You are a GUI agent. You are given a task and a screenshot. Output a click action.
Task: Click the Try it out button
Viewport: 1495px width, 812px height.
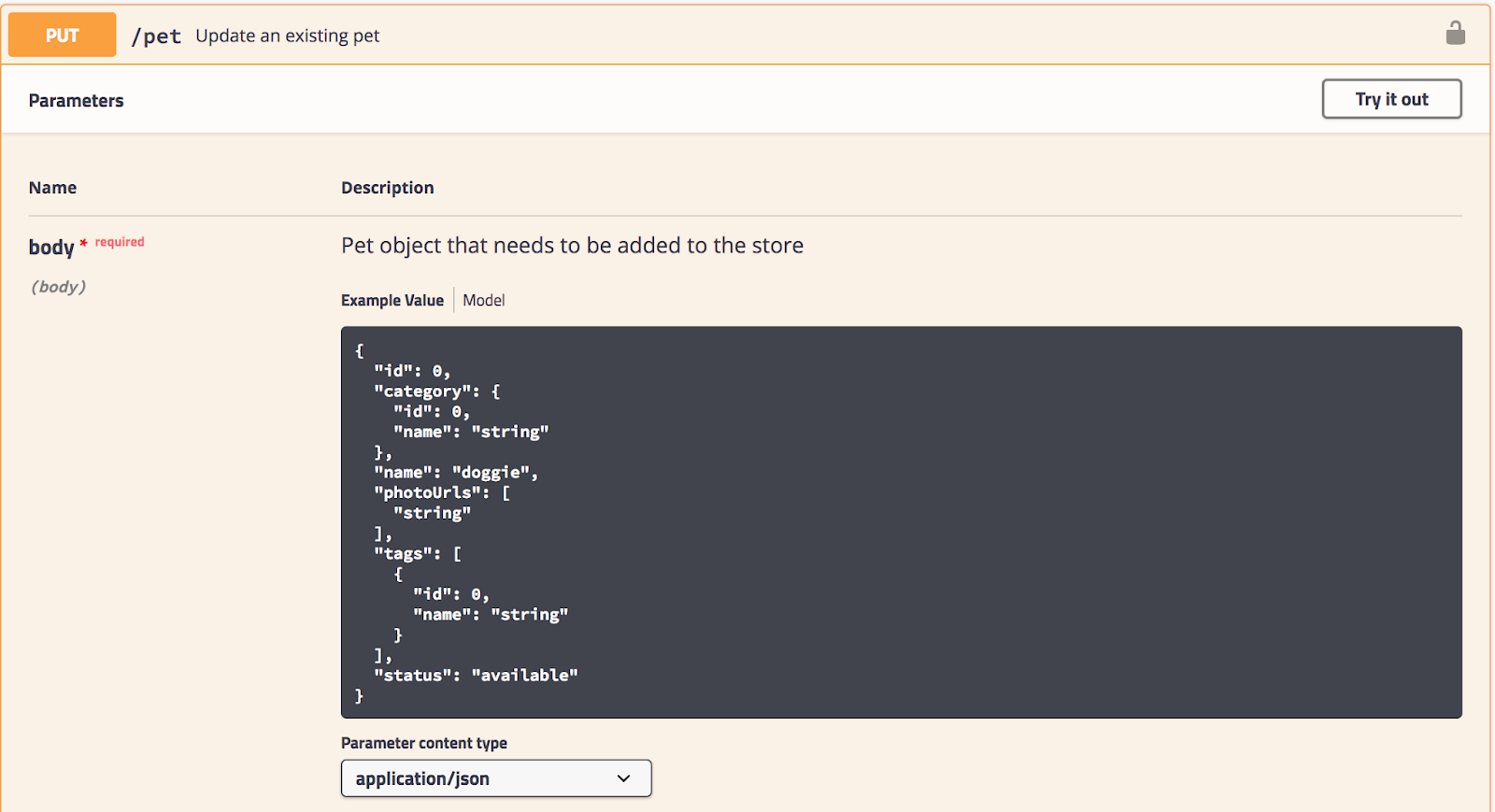click(1391, 99)
